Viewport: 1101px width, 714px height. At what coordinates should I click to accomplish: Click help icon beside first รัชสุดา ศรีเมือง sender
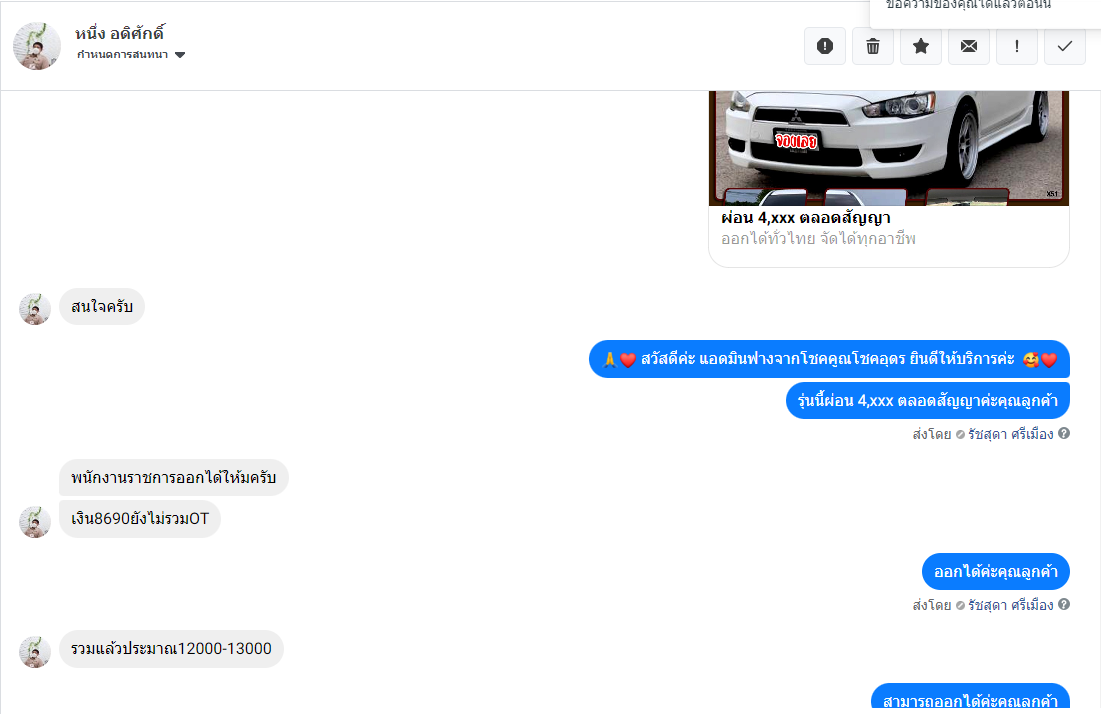pyautogui.click(x=1064, y=433)
